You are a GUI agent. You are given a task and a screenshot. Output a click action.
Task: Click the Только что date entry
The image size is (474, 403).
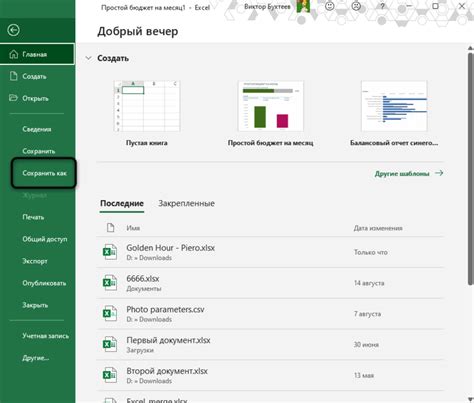[x=371, y=252]
